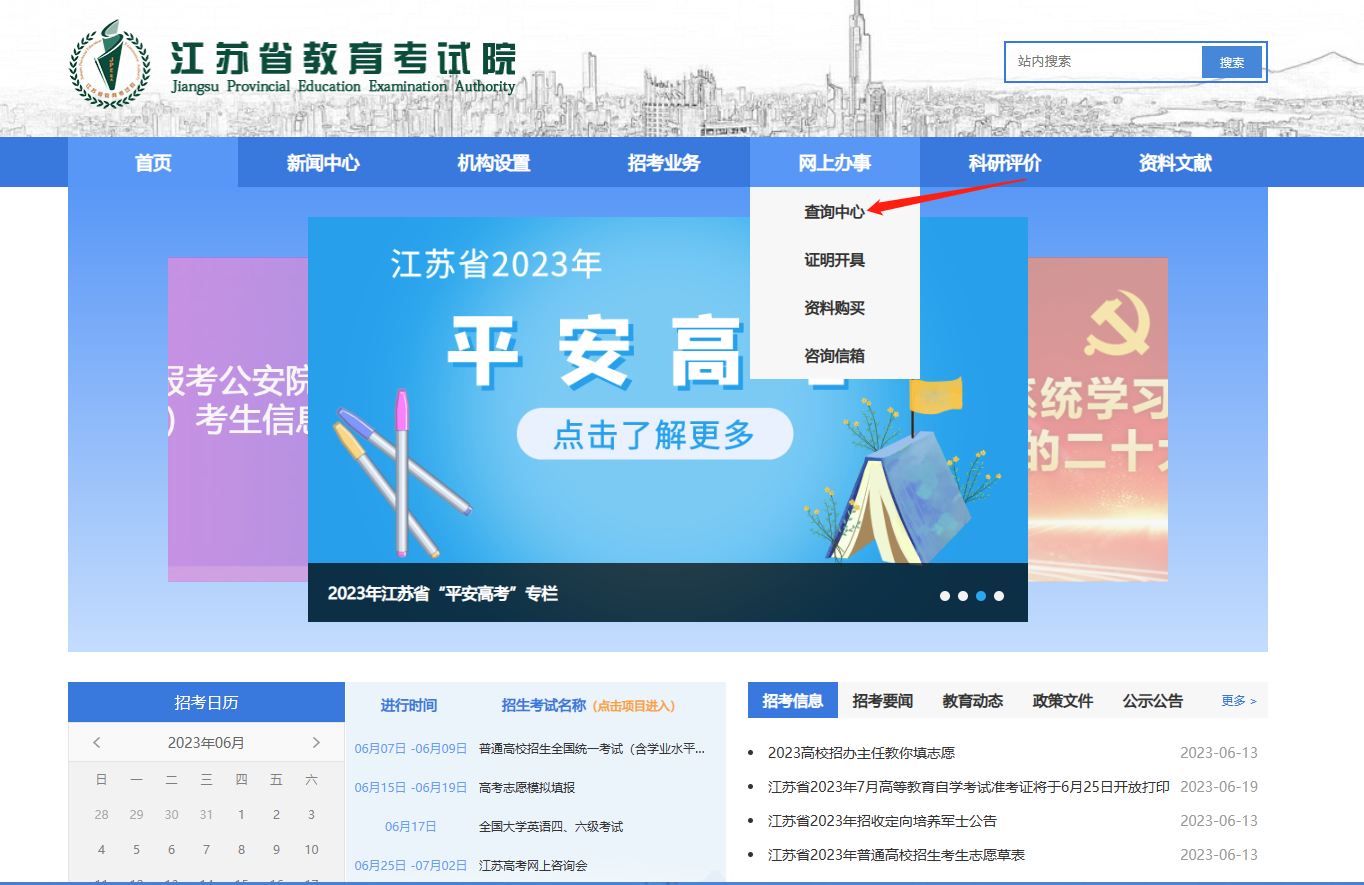Click the date 2023-06-19 in news list
1364x885 pixels.
tap(1219, 787)
